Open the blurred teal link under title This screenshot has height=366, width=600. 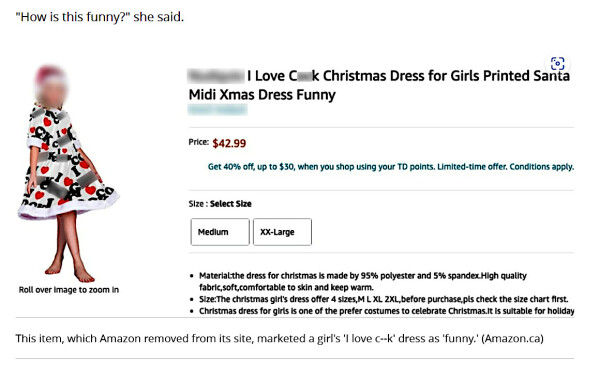217,110
